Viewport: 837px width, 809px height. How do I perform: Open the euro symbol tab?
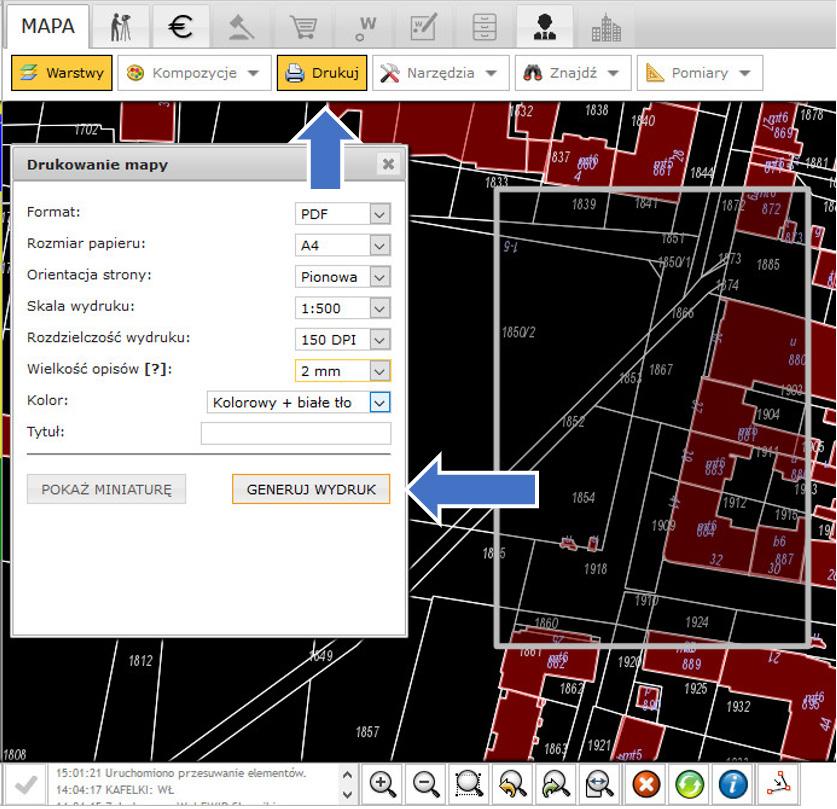coord(180,26)
